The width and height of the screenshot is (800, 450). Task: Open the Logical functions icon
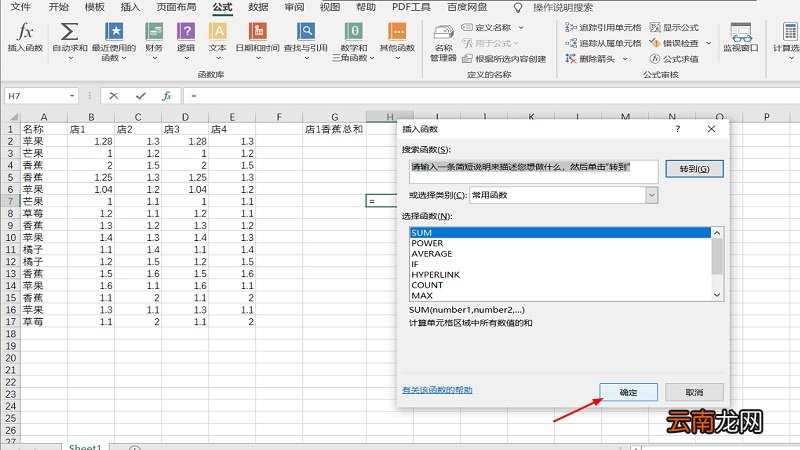point(186,32)
